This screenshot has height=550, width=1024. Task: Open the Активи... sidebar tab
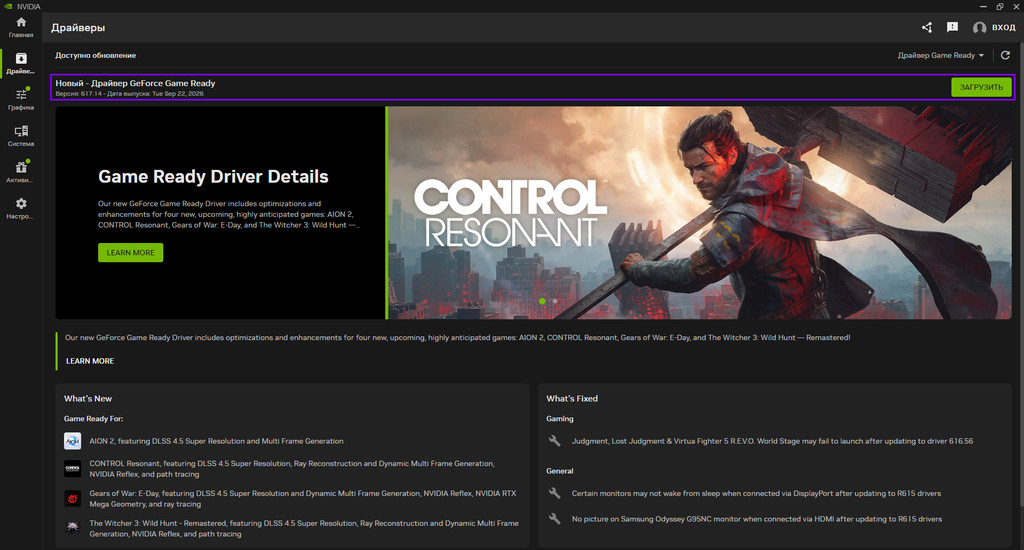click(x=21, y=172)
